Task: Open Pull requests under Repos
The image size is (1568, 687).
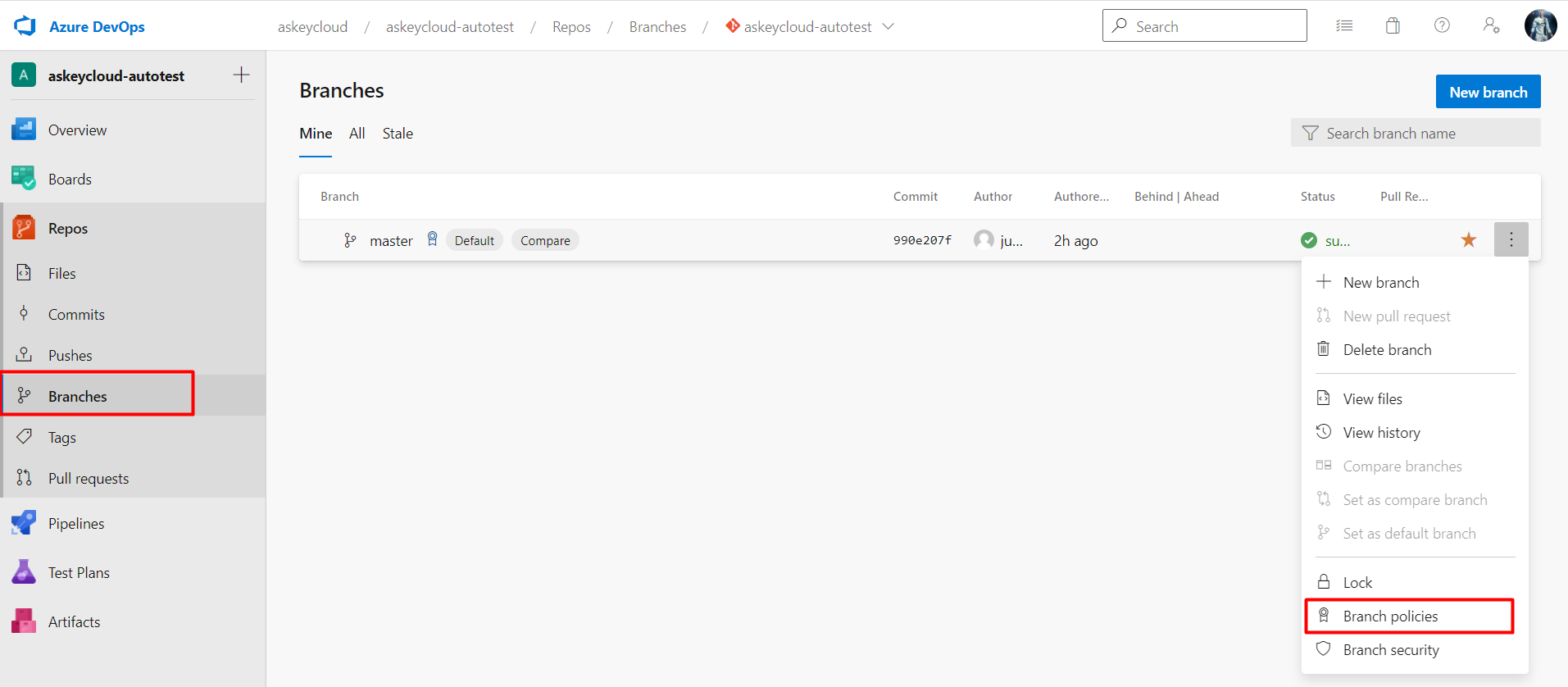Action: point(133,478)
